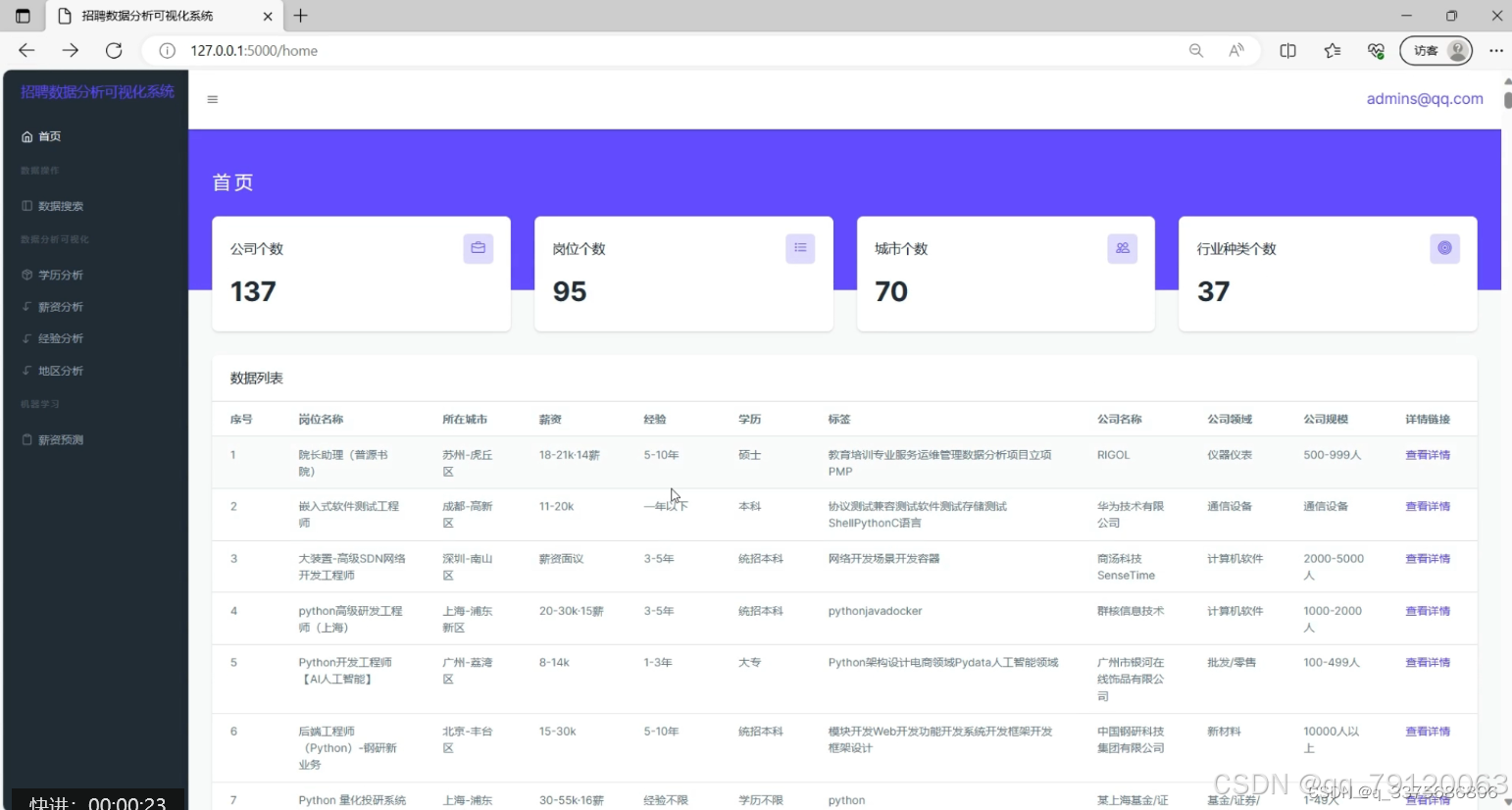Open 数据搜索 in sidebar
Screen dimensions: 1512x810
53,206
